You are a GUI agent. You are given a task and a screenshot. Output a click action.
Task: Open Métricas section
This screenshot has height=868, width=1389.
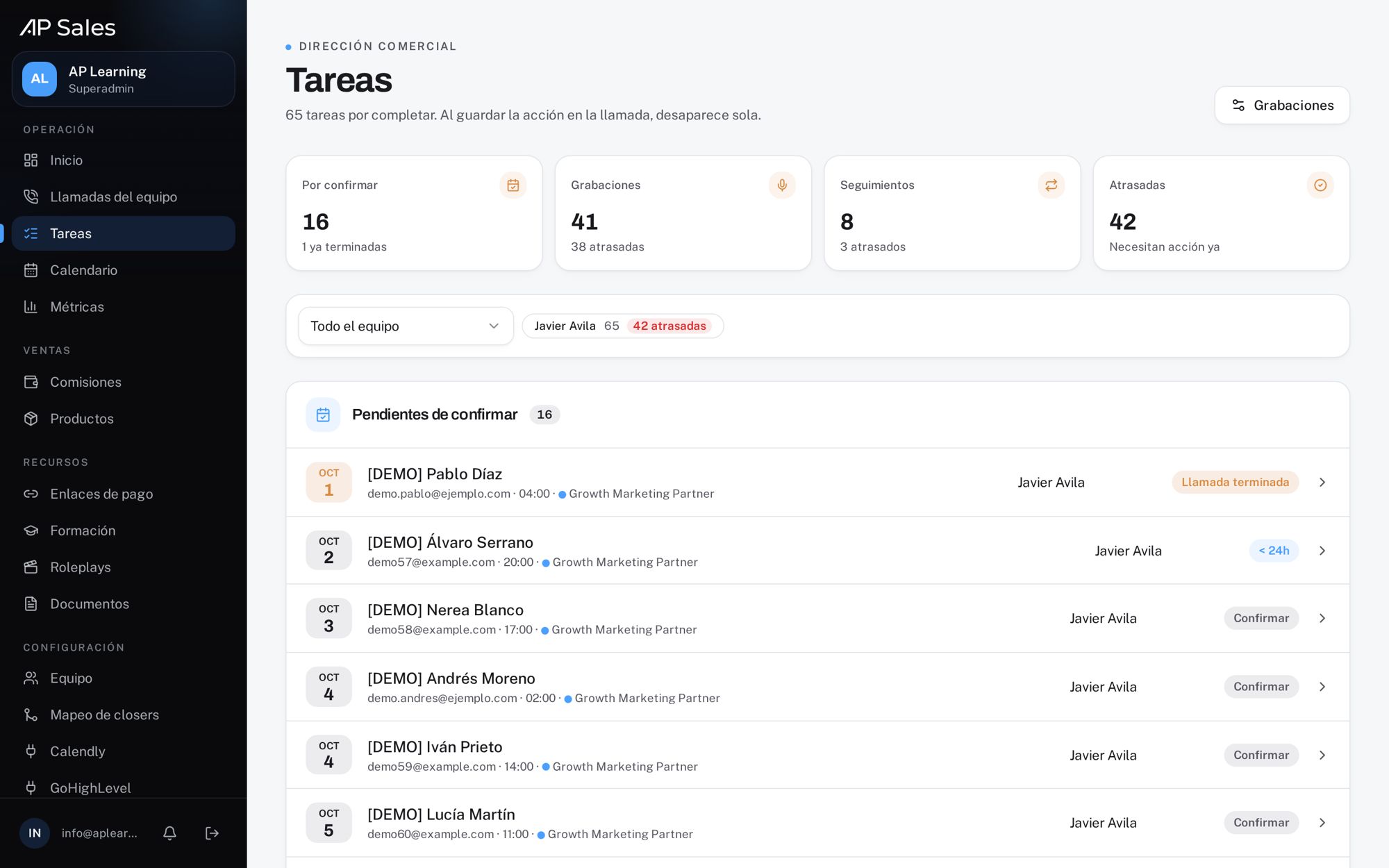point(124,307)
